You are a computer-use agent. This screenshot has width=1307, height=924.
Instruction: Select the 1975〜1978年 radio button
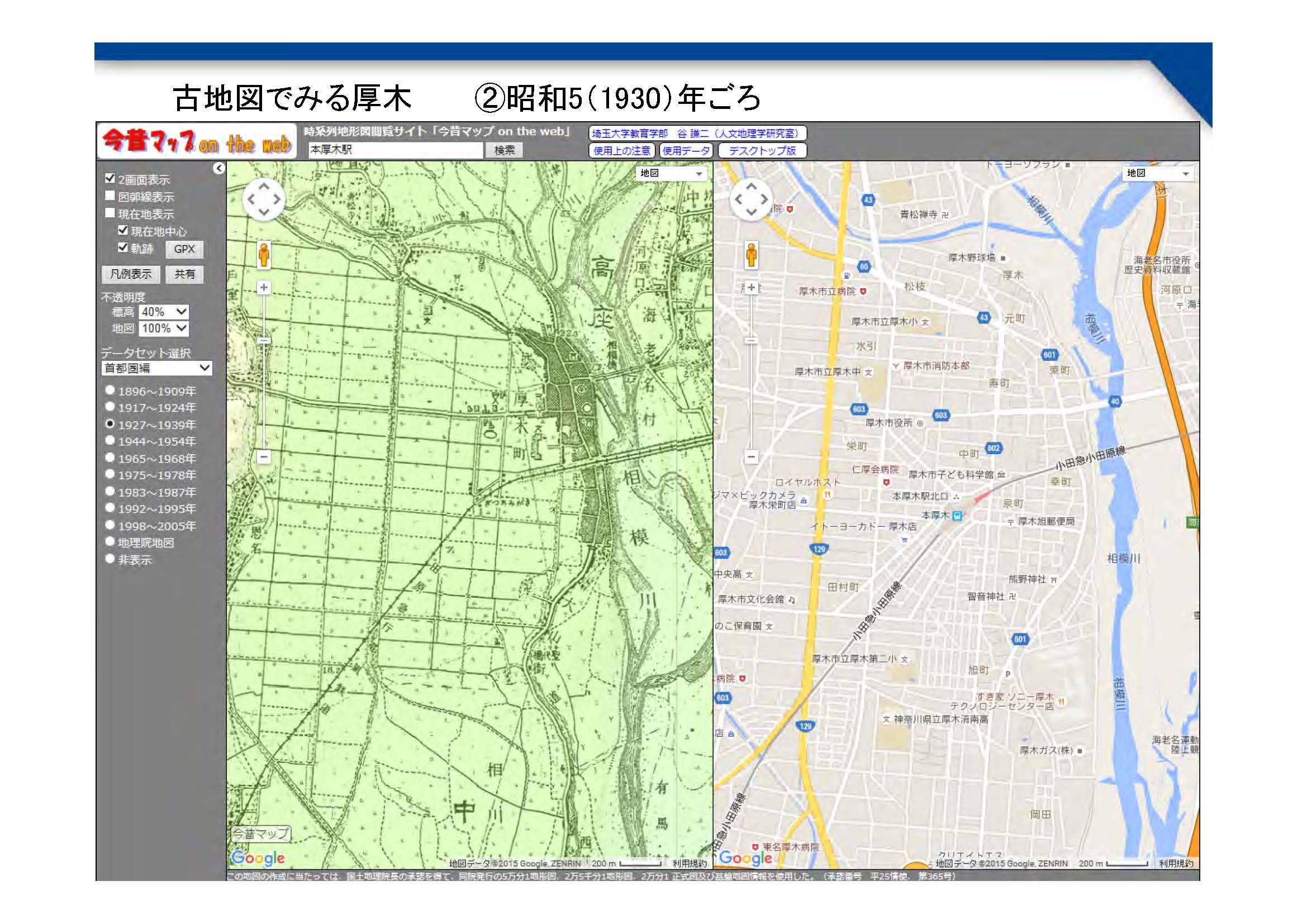point(110,474)
